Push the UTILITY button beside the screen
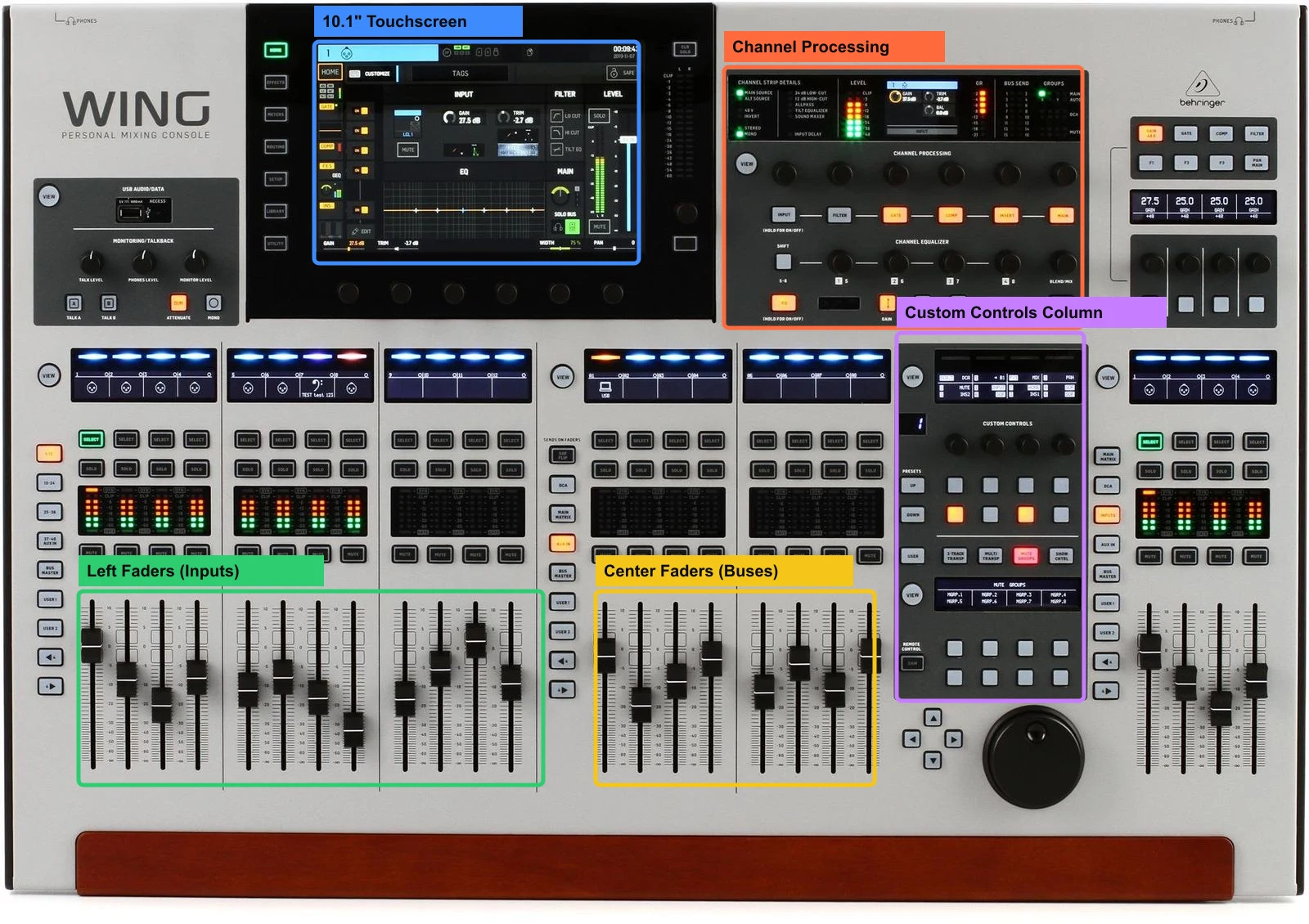 [276, 243]
